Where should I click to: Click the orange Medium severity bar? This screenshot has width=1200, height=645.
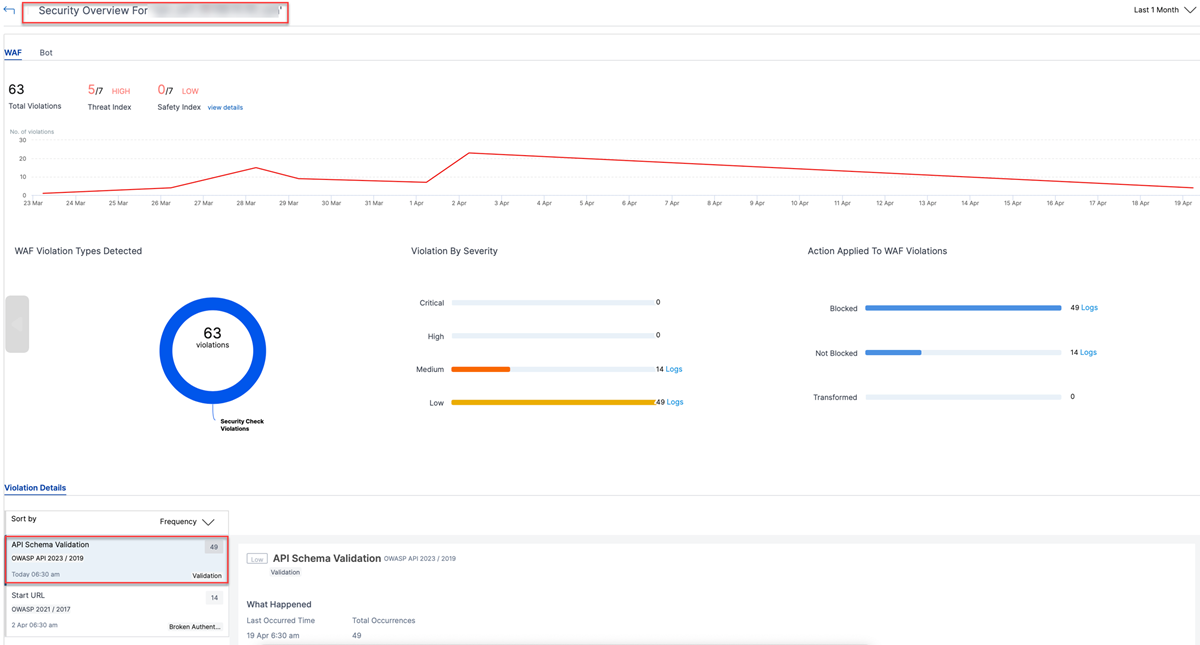(x=481, y=369)
